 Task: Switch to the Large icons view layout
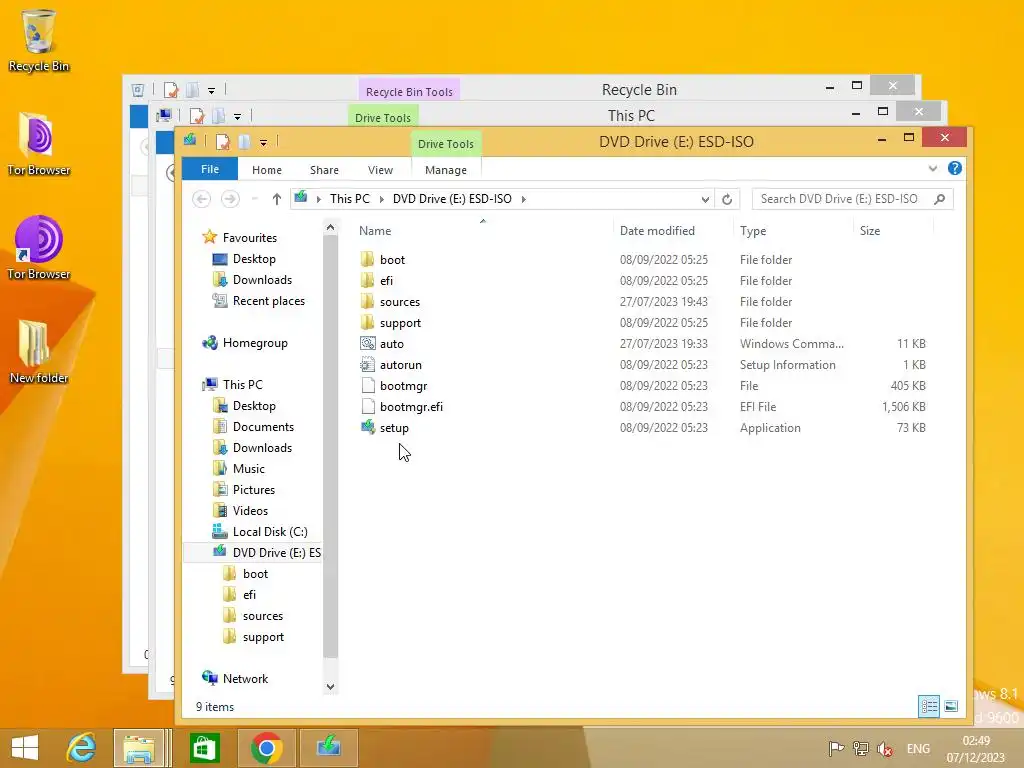click(x=952, y=706)
